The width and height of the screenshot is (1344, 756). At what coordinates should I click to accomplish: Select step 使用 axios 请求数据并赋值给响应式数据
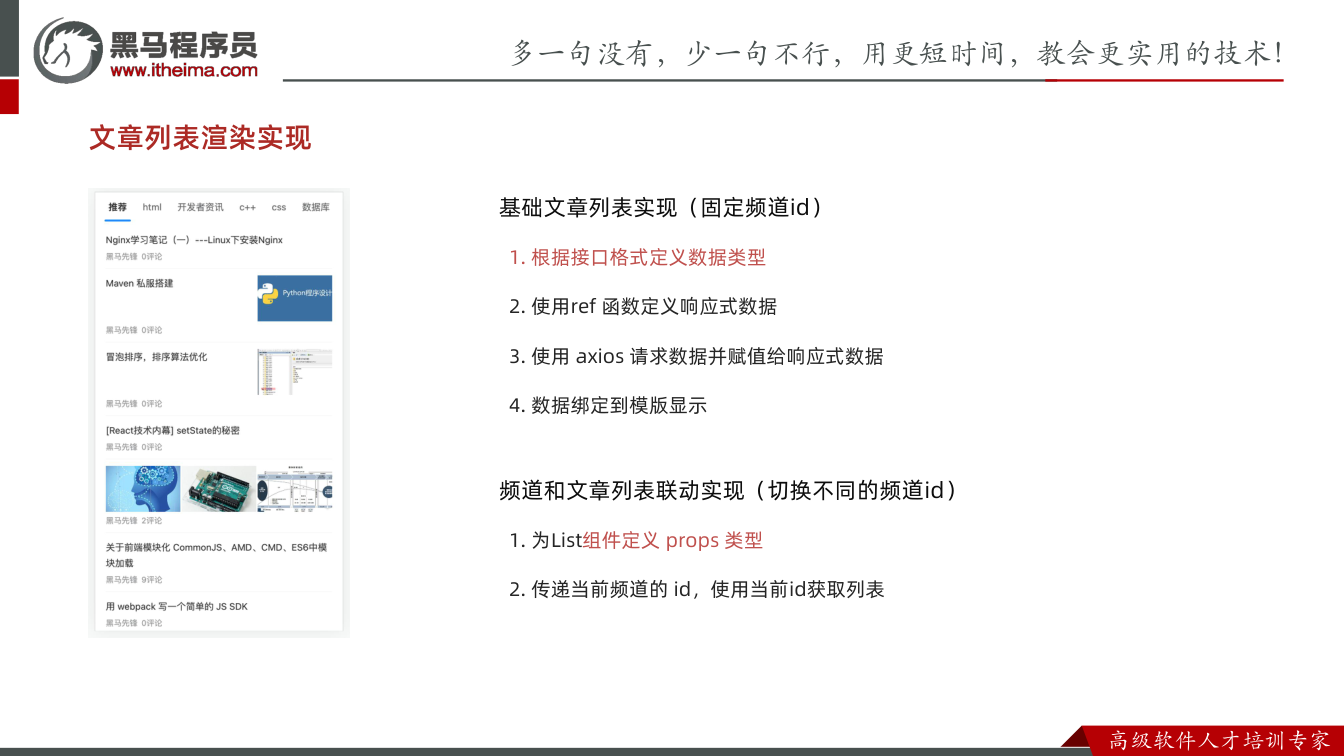(x=696, y=356)
